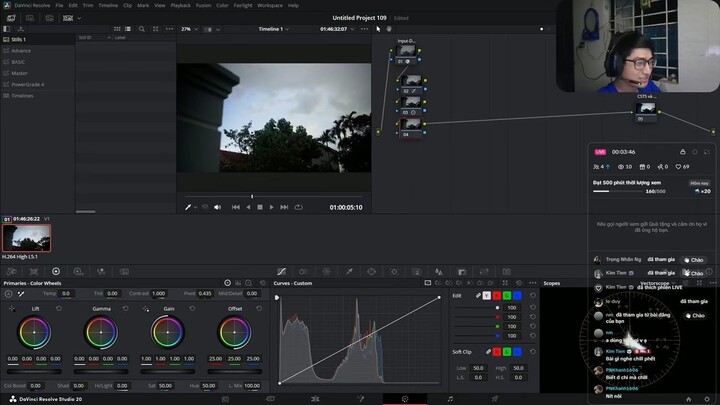Sort gallery by the Still ID column arrow
This screenshot has height=405, width=720.
click(109, 38)
